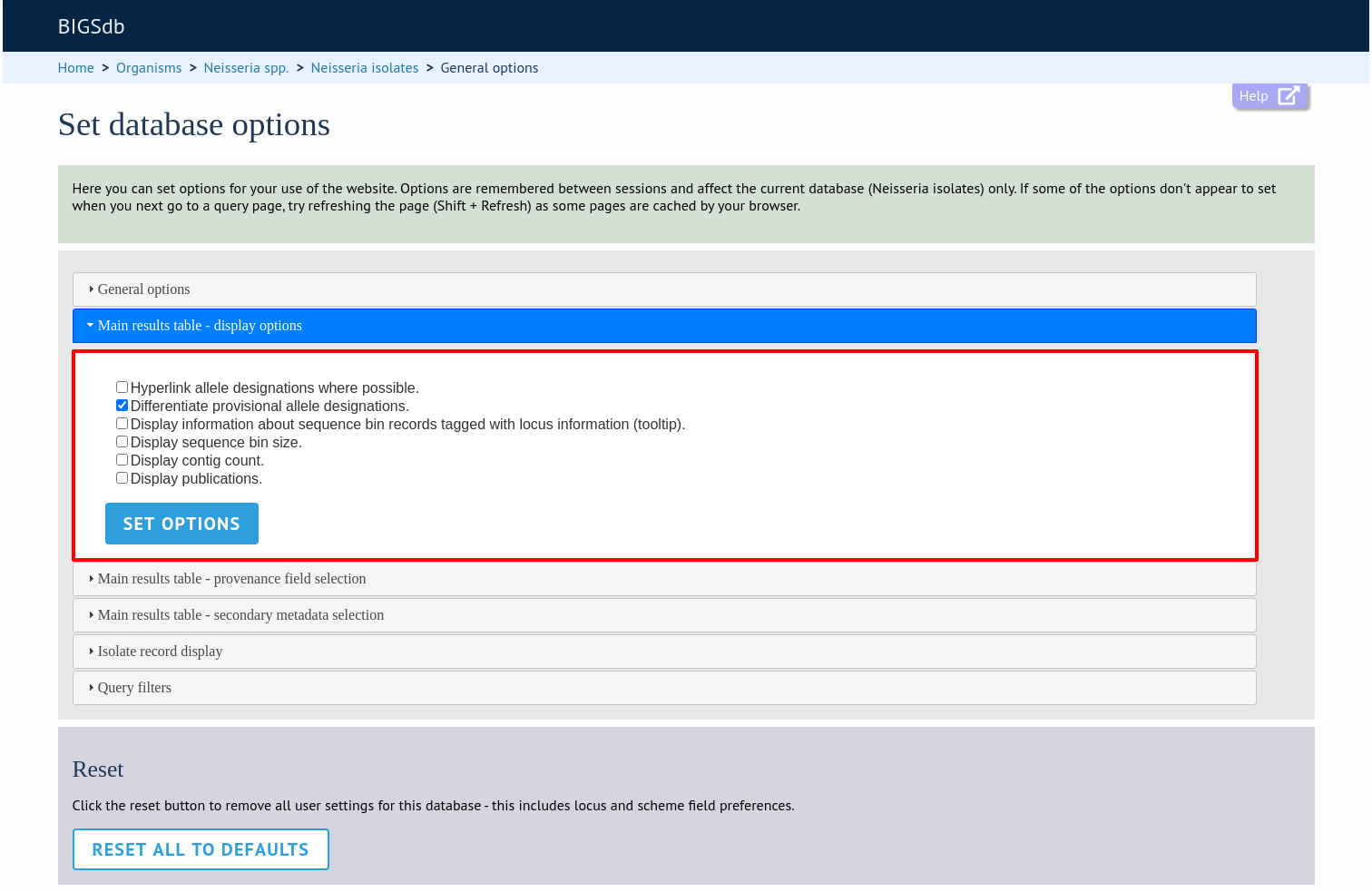Open Neisseria spp. breadcrumb link
The width and height of the screenshot is (1372, 892).
pyautogui.click(x=246, y=68)
